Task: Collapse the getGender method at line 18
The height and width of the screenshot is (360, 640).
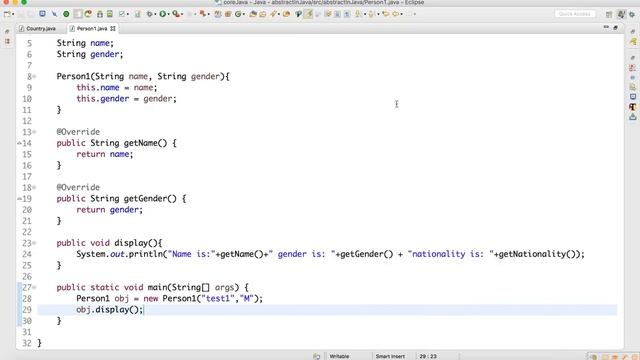Action: [35, 188]
